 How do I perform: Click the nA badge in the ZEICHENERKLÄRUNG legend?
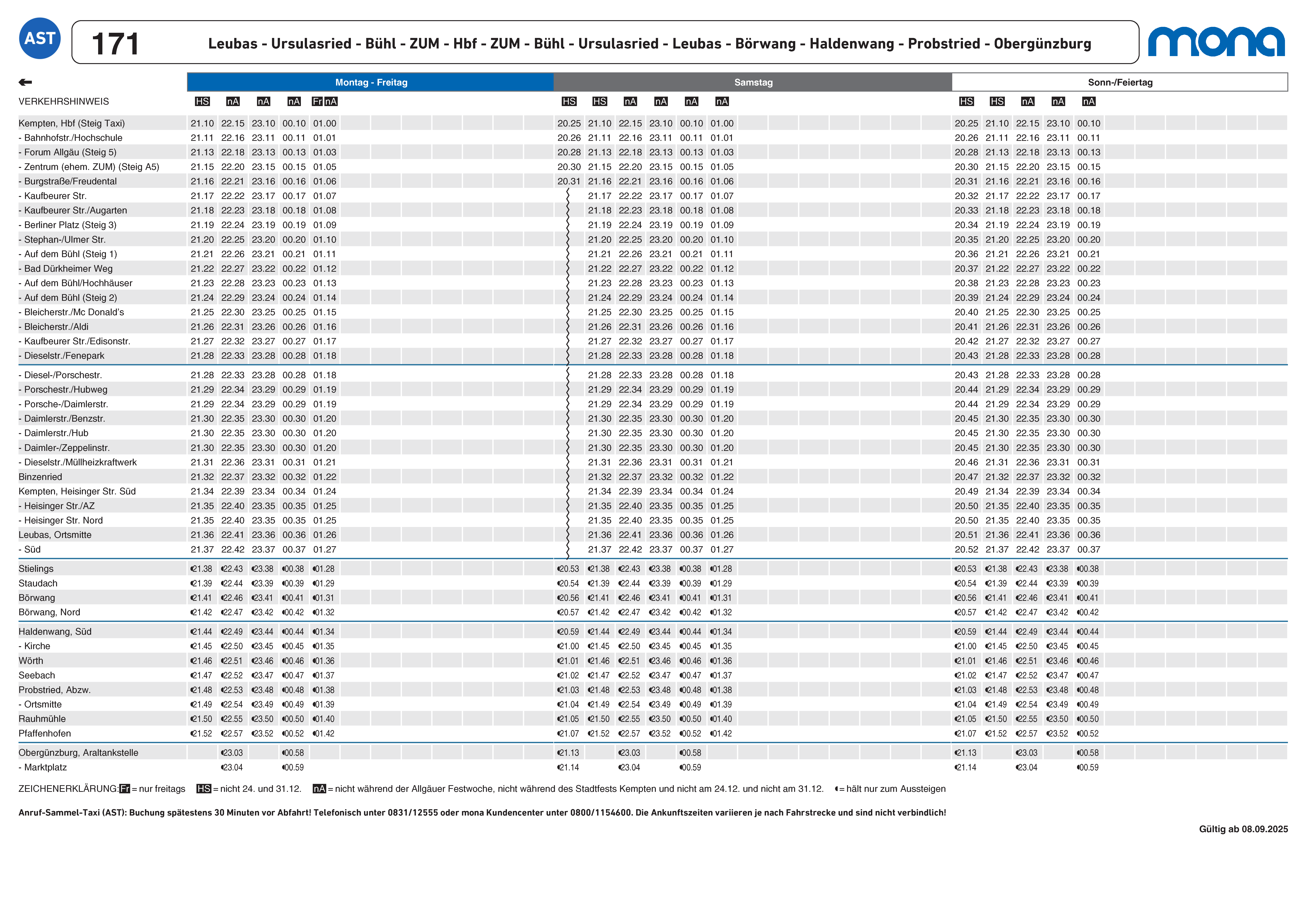(x=319, y=789)
